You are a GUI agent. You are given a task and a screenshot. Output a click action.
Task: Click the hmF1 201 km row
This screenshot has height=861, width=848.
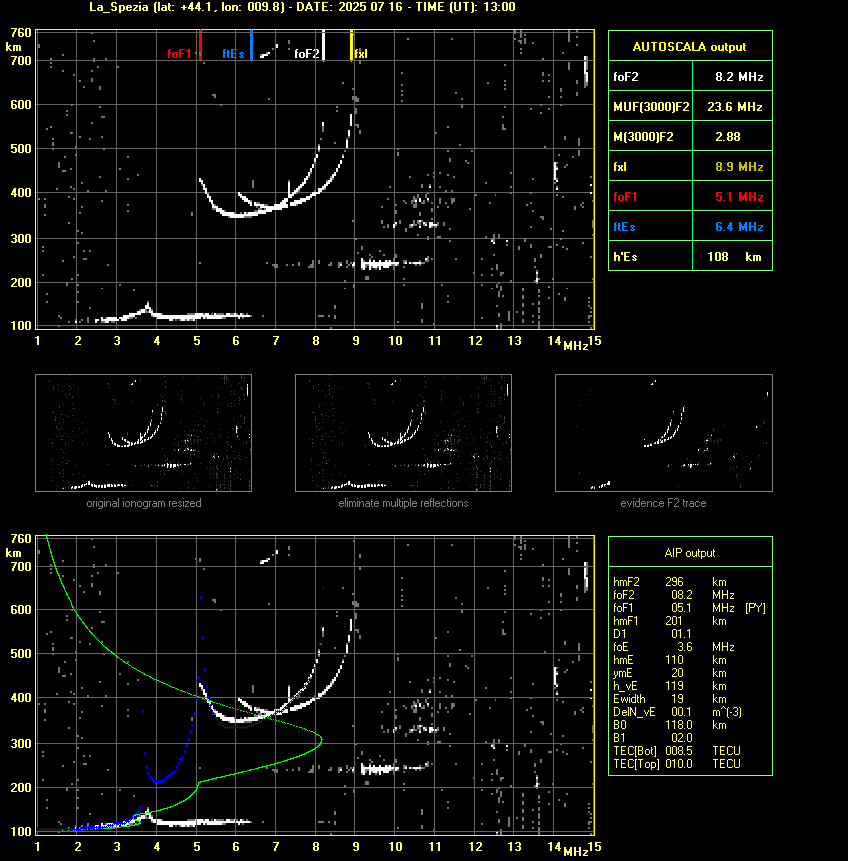[x=670, y=621]
